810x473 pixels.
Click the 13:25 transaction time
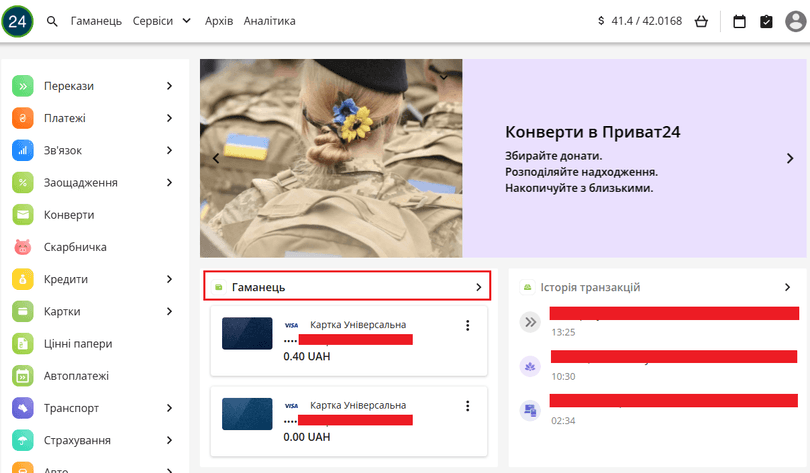563,332
